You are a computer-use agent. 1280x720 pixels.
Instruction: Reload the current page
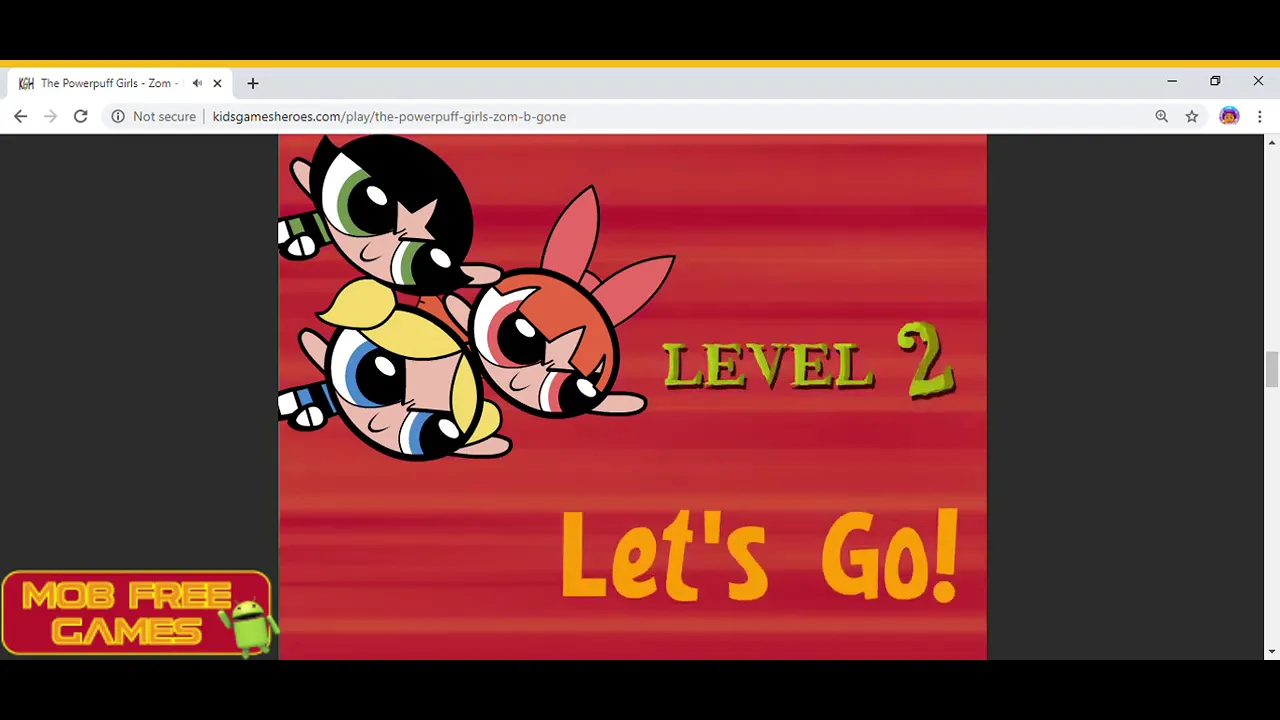pos(80,116)
